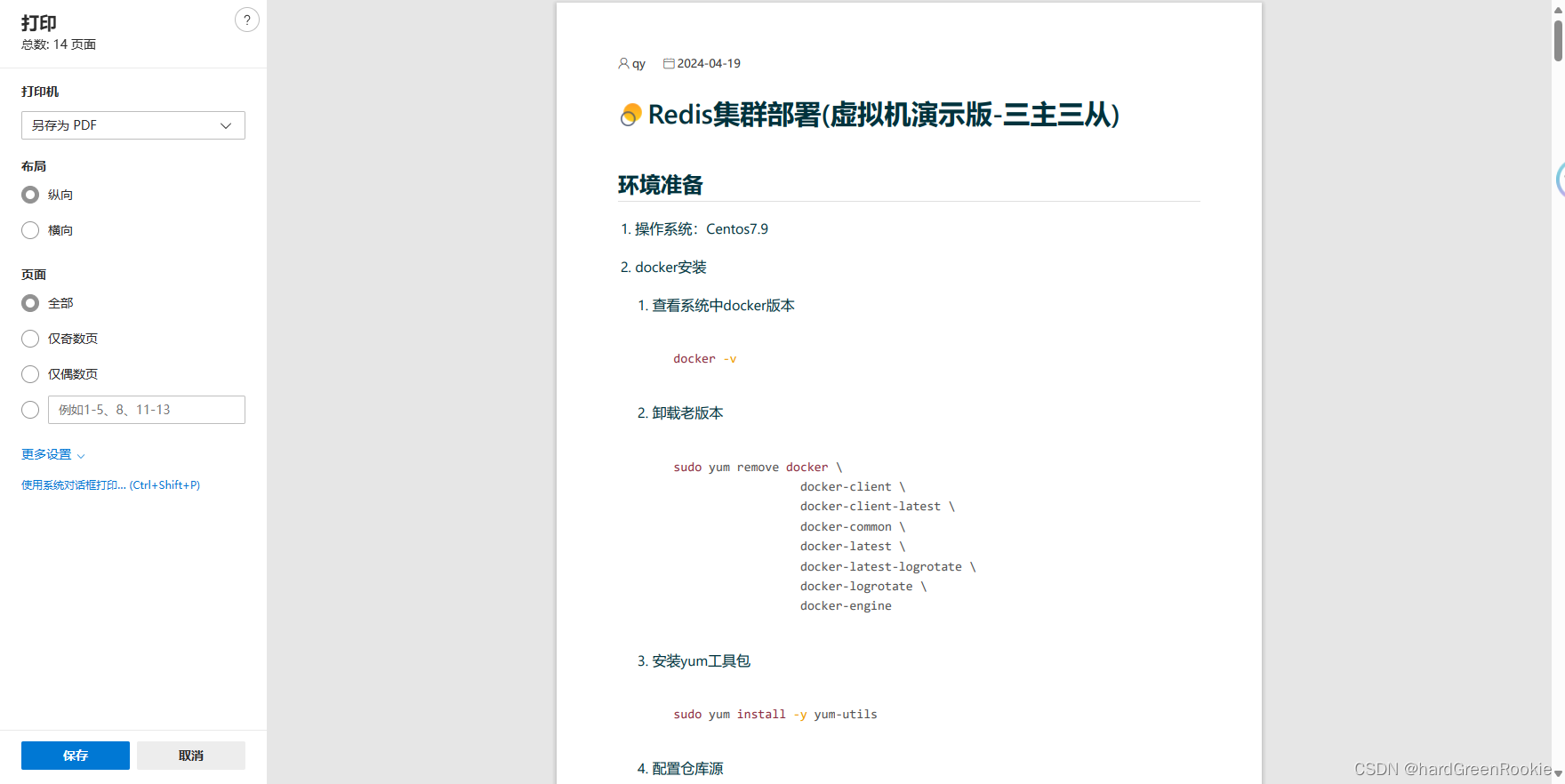Screen dimensions: 1565x784
Task: Click the custom page range input field
Action: pyautogui.click(x=147, y=410)
